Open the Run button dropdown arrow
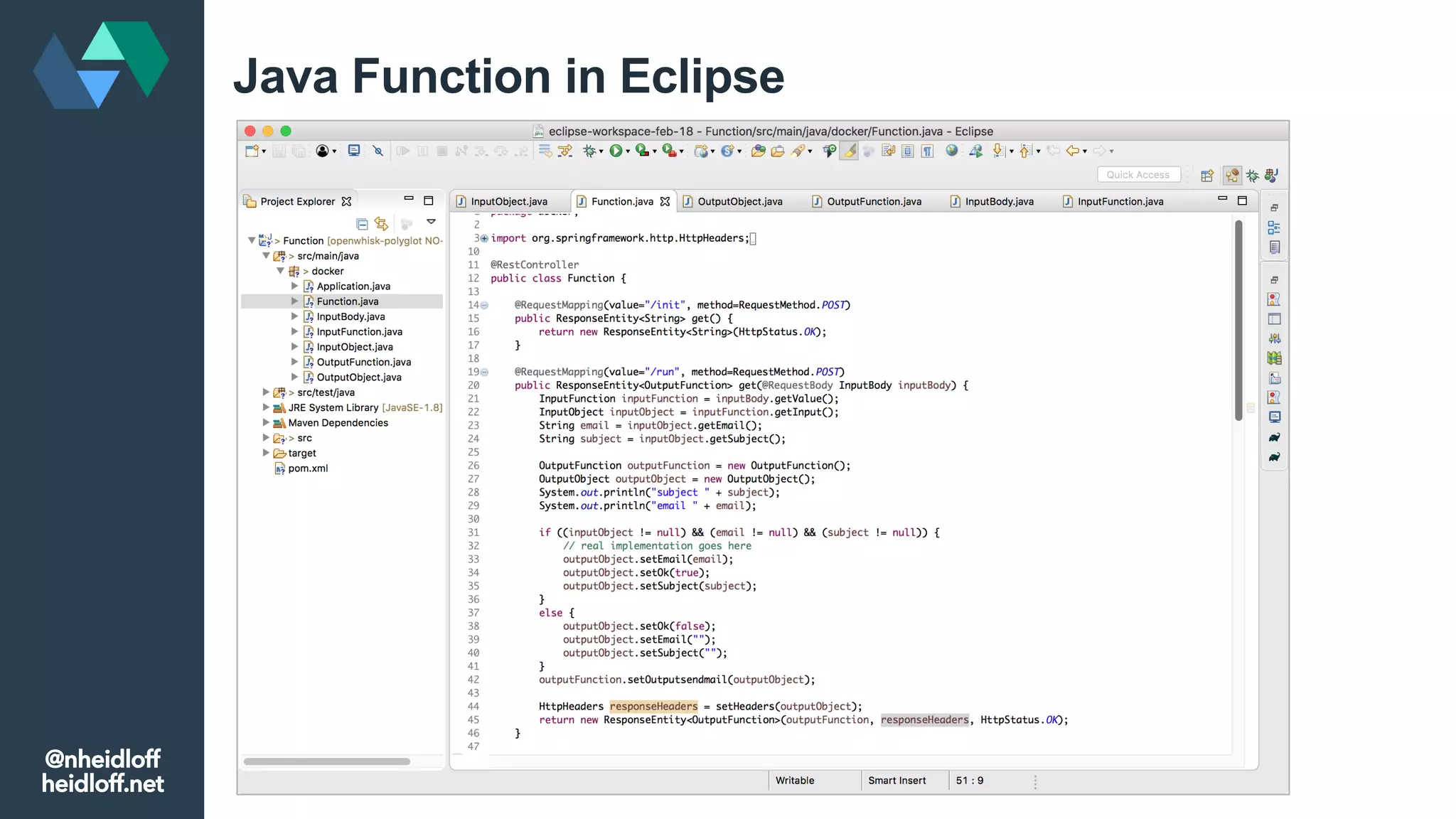 628,151
